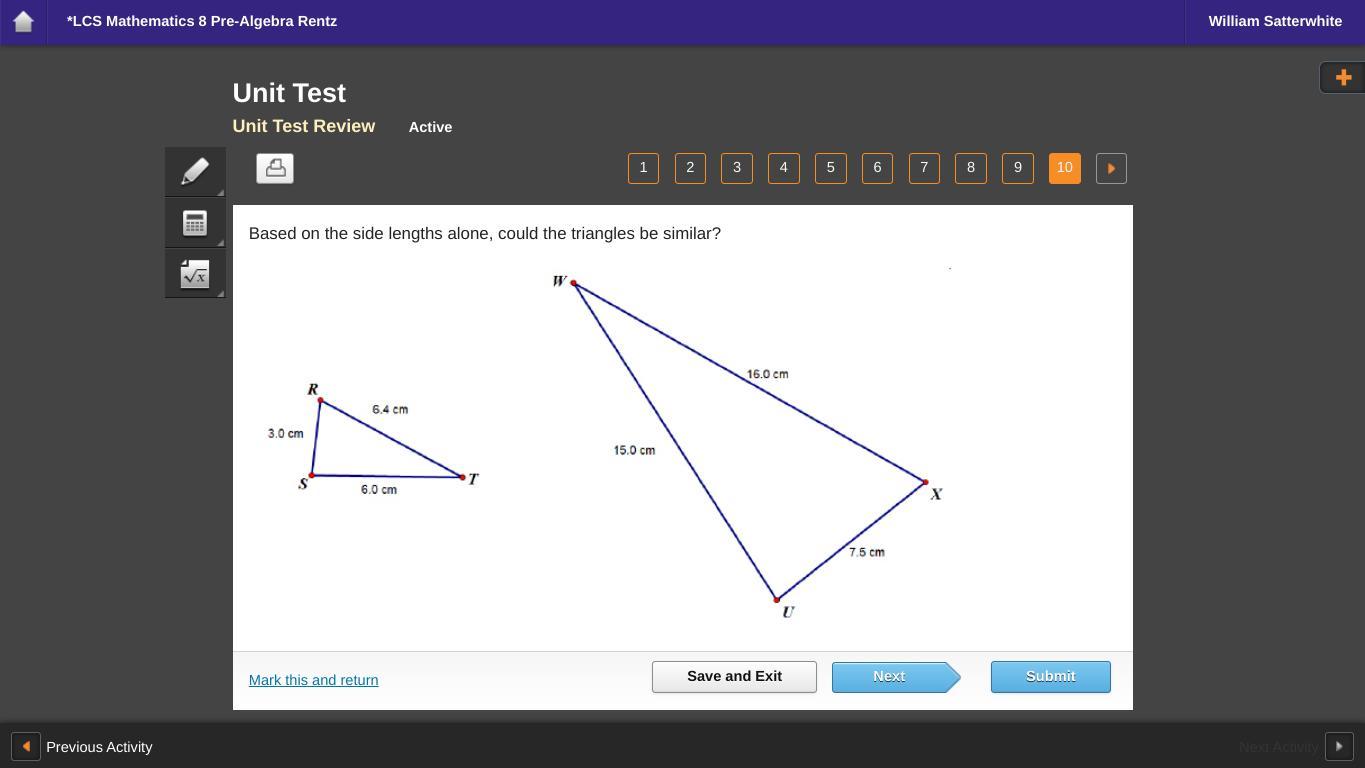Open the square root equation tool
Viewport: 1365px width, 768px height.
tap(195, 274)
